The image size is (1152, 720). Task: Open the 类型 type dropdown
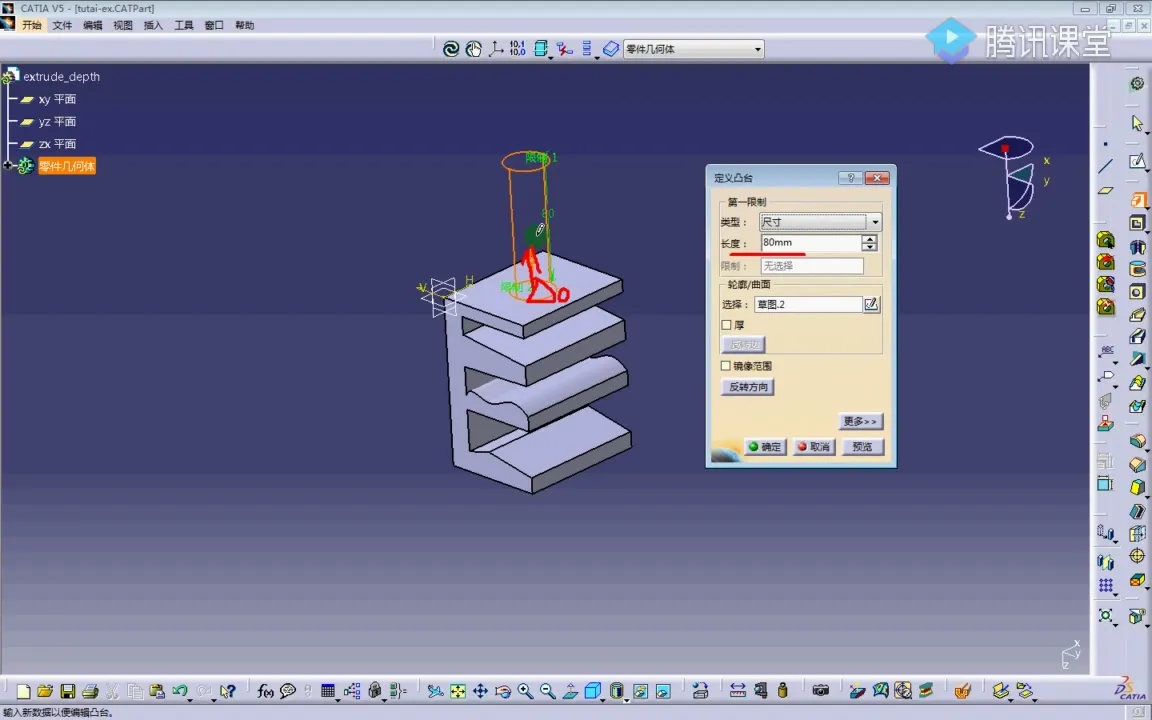pos(875,222)
